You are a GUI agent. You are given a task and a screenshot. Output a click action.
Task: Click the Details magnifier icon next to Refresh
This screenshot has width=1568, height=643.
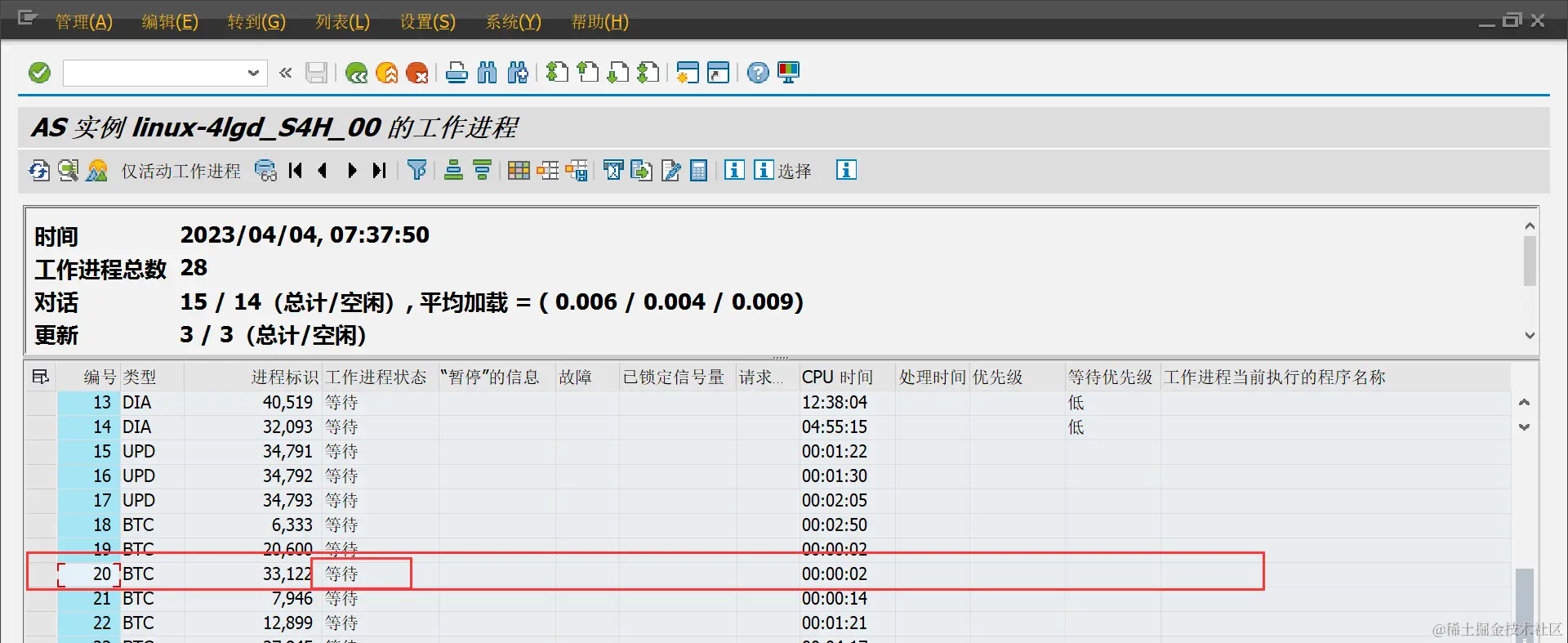click(69, 170)
